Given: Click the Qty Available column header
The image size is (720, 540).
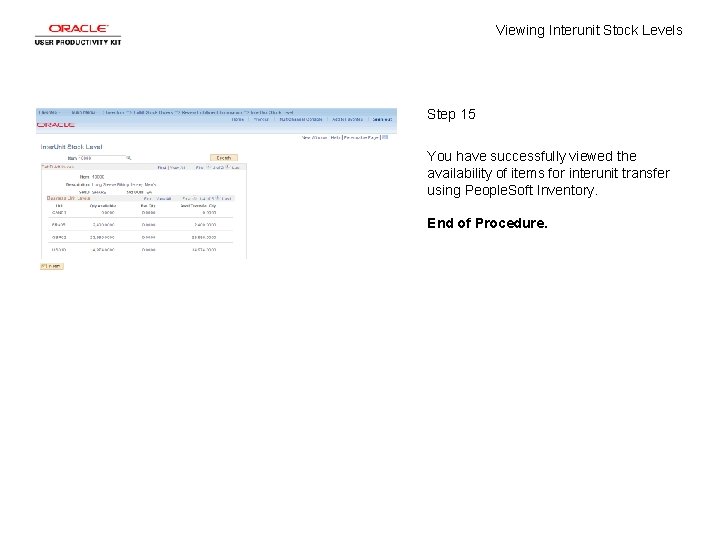Looking at the screenshot, I should [x=103, y=206].
